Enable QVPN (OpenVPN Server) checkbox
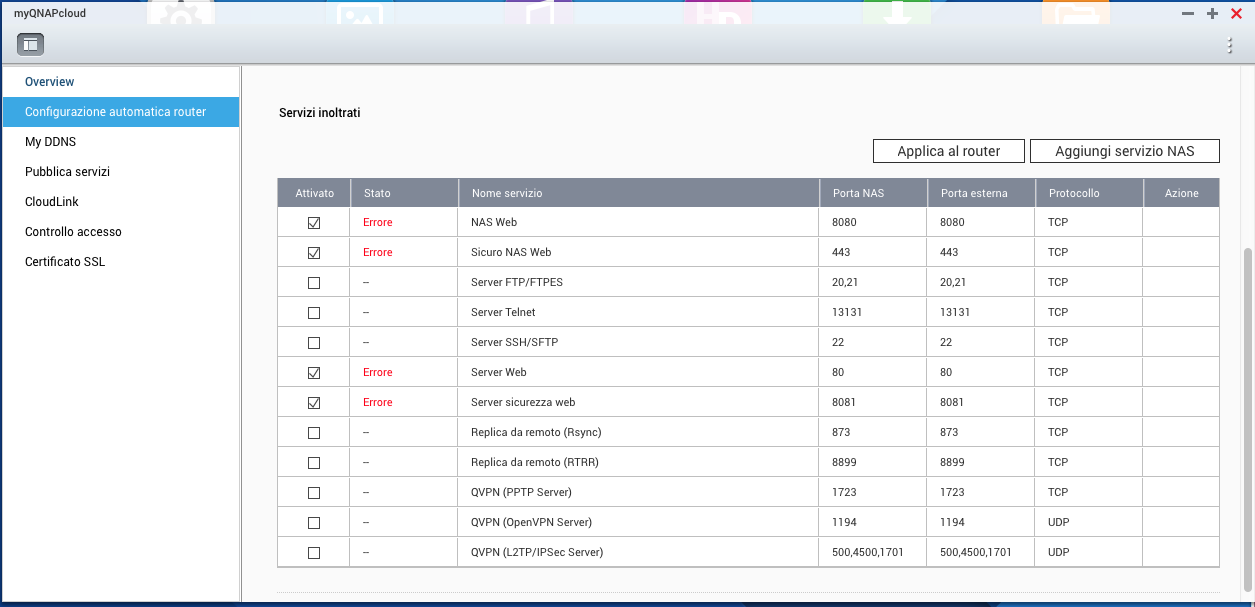This screenshot has height=607, width=1255. [x=314, y=523]
